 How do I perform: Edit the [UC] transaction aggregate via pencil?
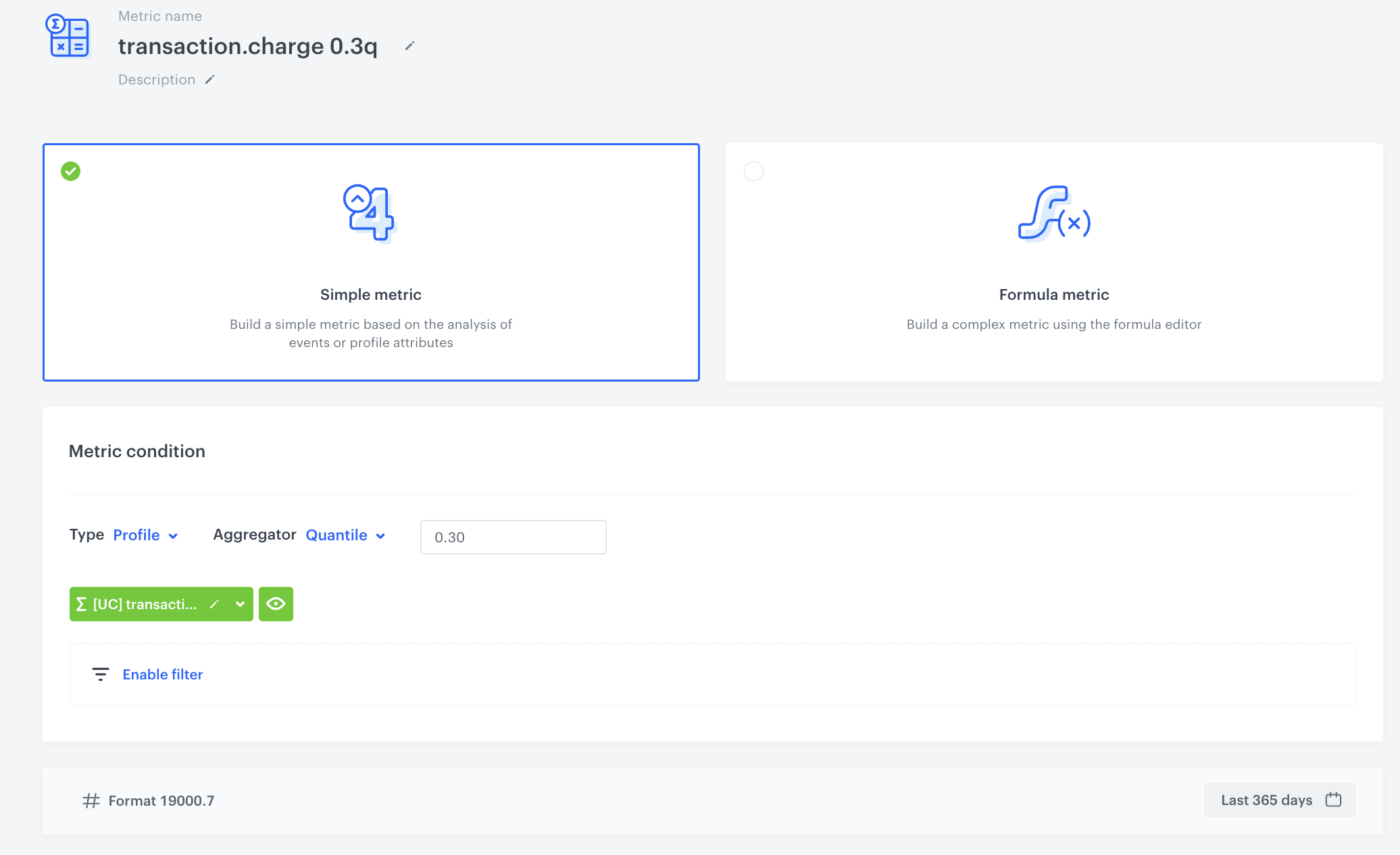coord(214,604)
